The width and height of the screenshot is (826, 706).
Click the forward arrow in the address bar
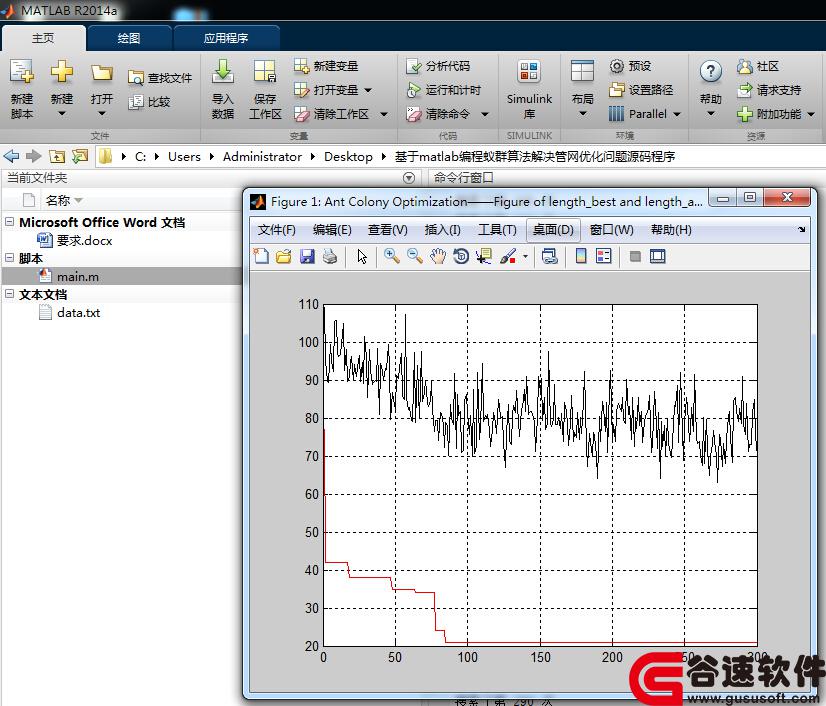click(x=34, y=156)
